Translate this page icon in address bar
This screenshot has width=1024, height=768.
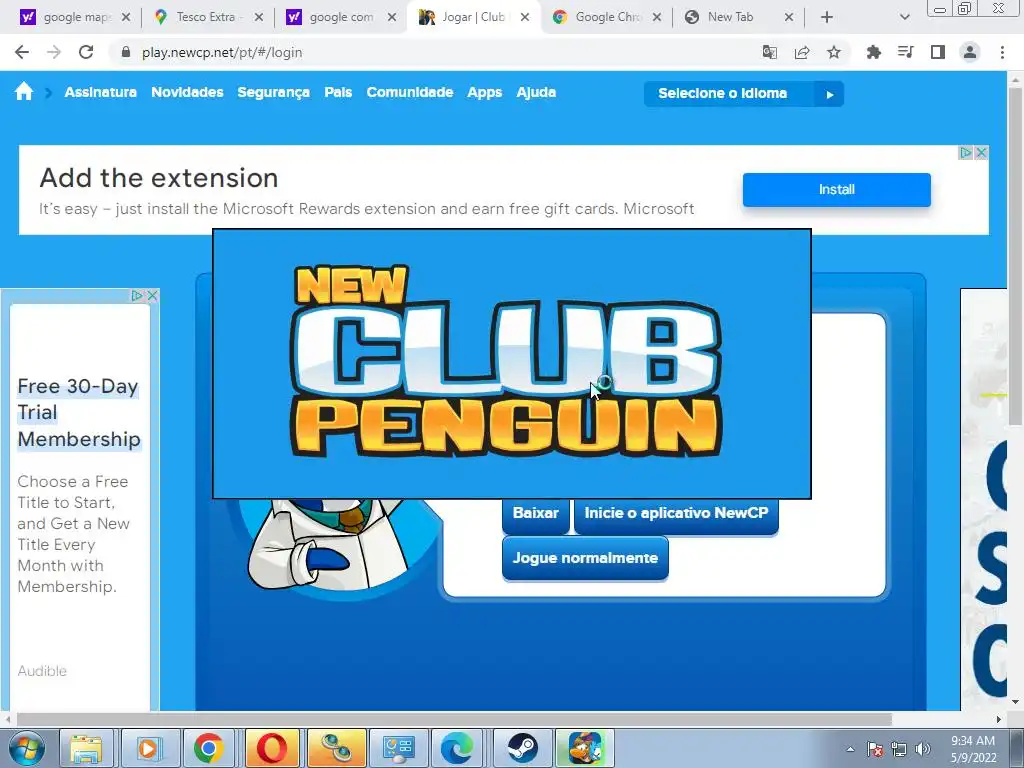pos(770,52)
